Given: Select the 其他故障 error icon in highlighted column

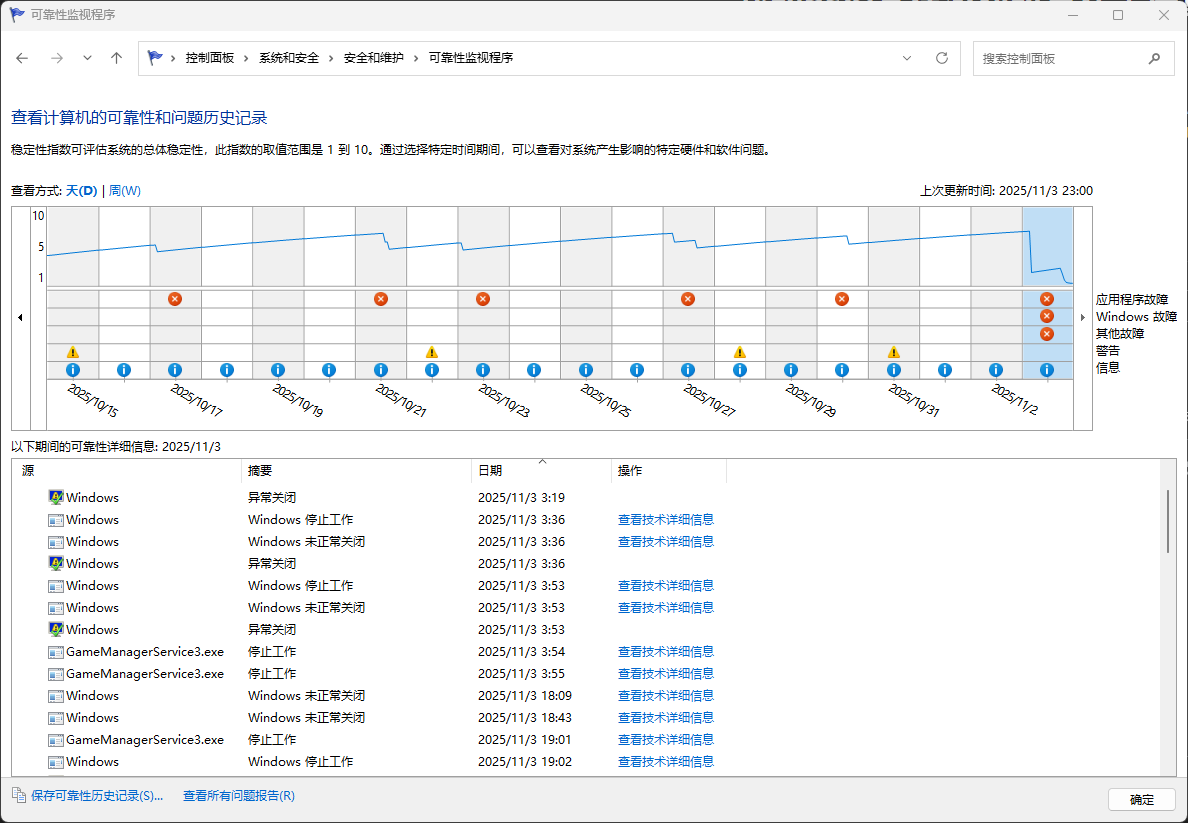Looking at the screenshot, I should [x=1047, y=334].
